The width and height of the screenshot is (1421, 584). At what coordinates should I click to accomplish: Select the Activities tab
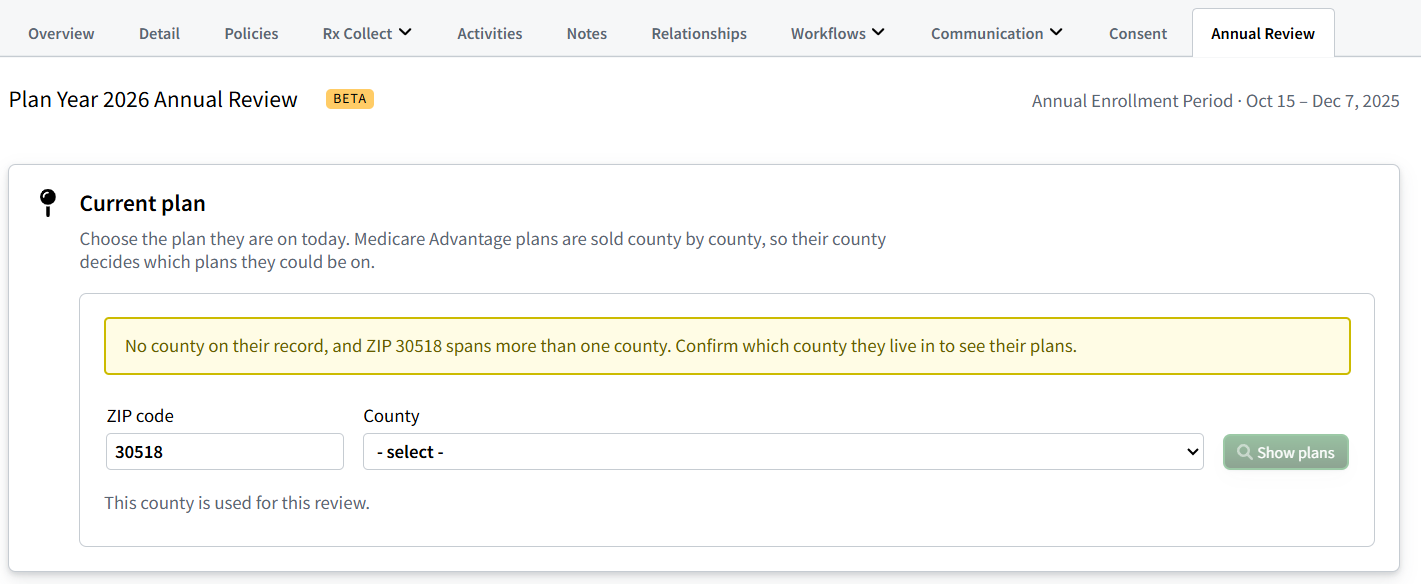click(x=490, y=33)
